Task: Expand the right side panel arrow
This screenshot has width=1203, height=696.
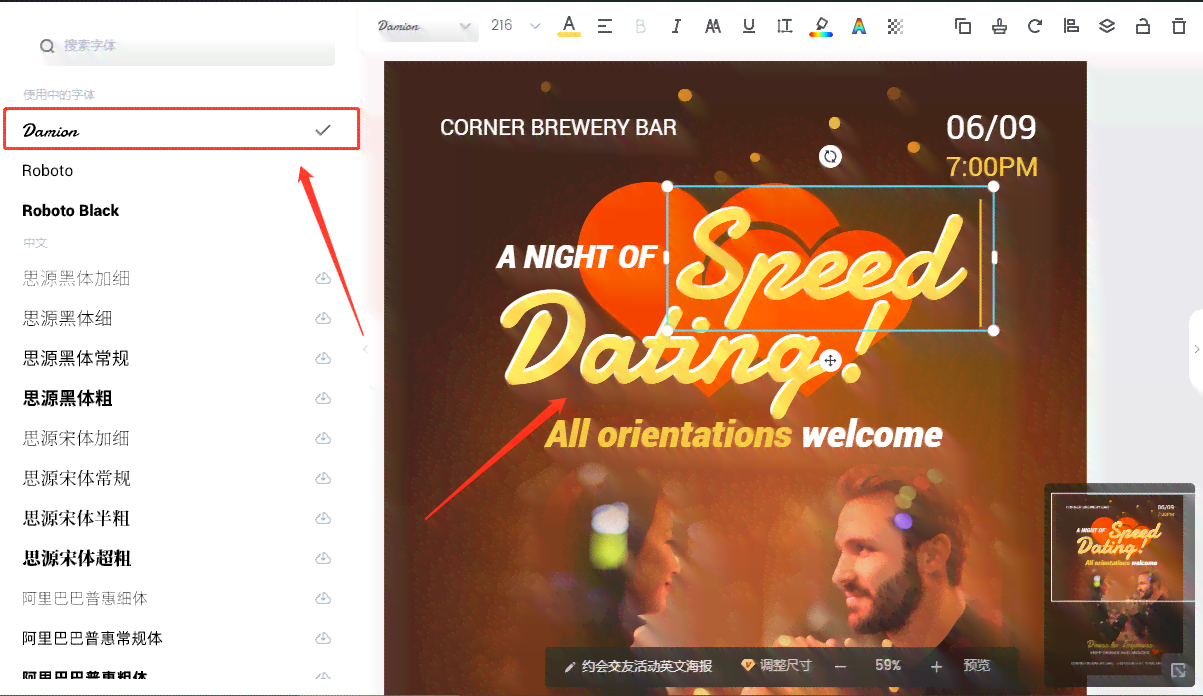Action: 1196,349
